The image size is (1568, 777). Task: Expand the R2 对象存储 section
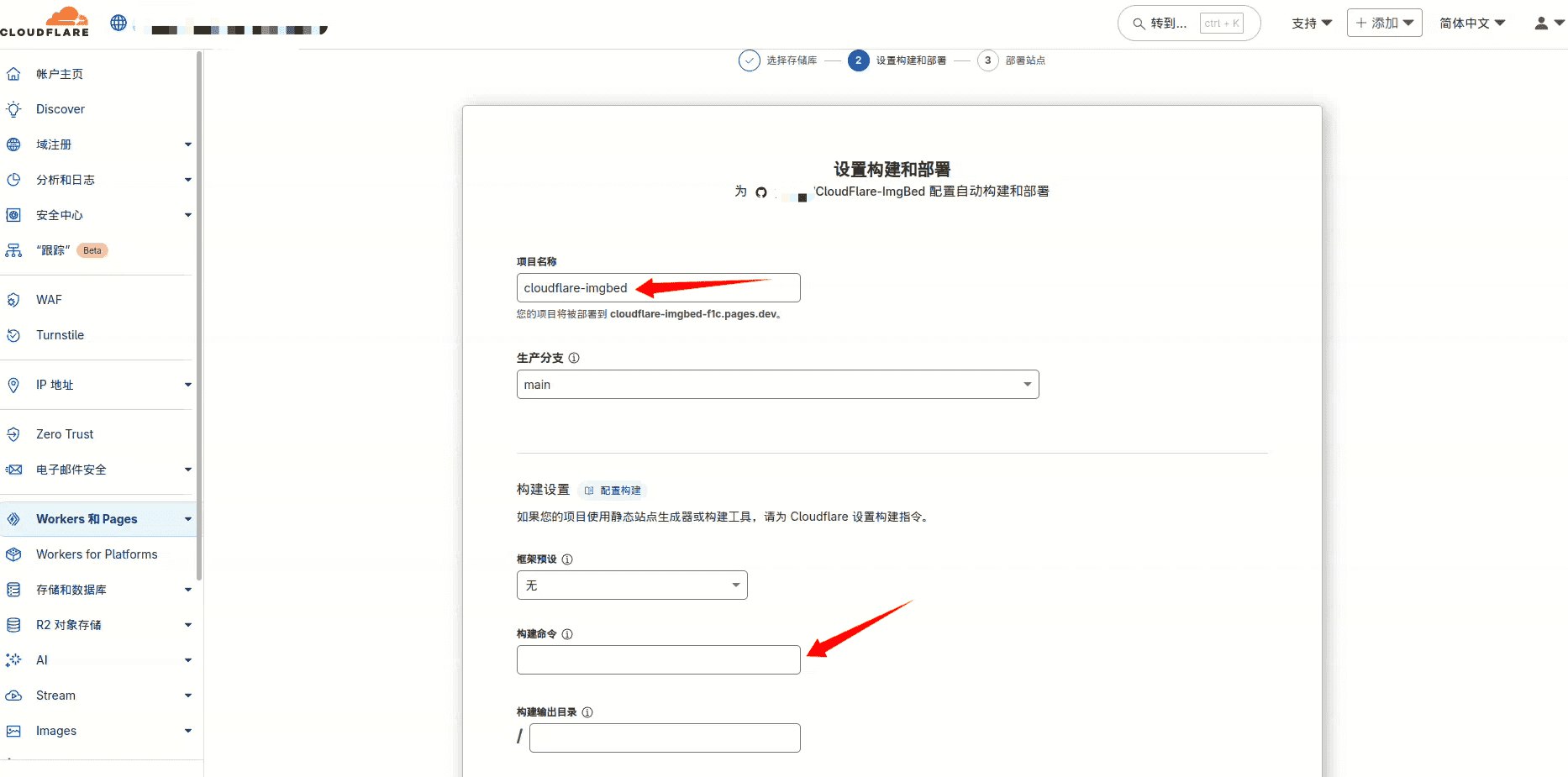(188, 625)
